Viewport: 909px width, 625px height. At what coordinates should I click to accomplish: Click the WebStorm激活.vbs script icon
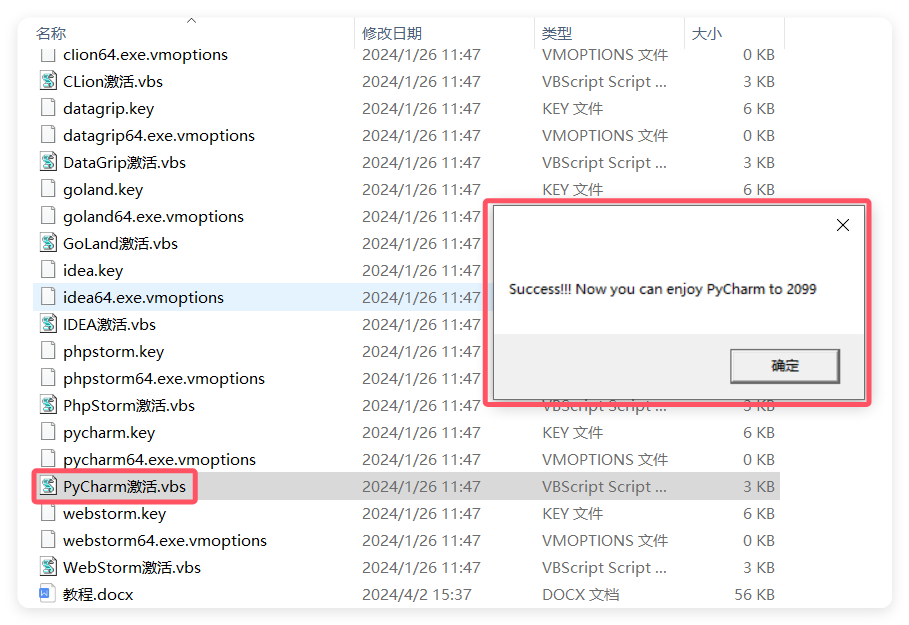coord(49,566)
